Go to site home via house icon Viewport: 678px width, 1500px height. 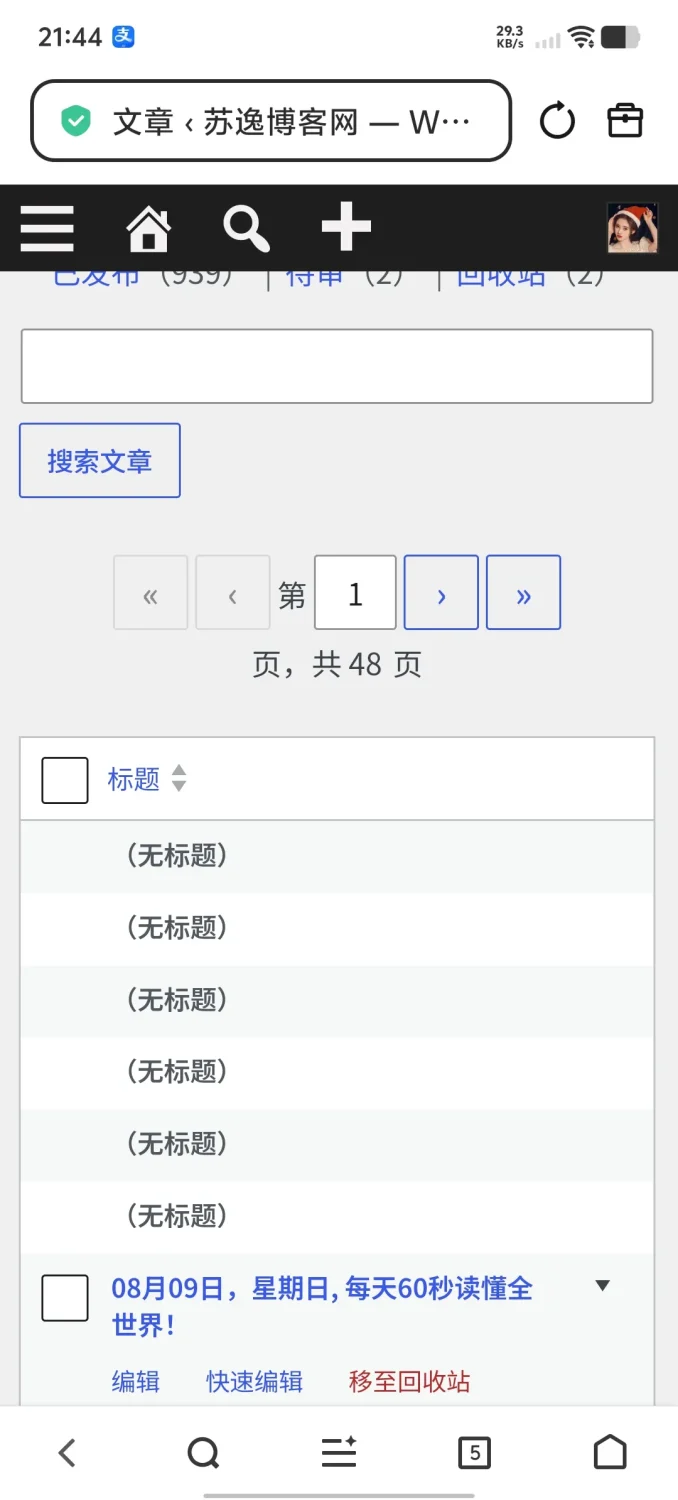[x=148, y=228]
